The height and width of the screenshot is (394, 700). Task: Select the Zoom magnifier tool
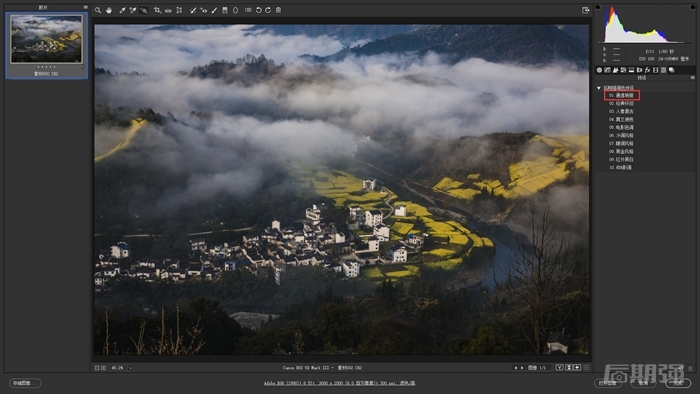[98, 10]
